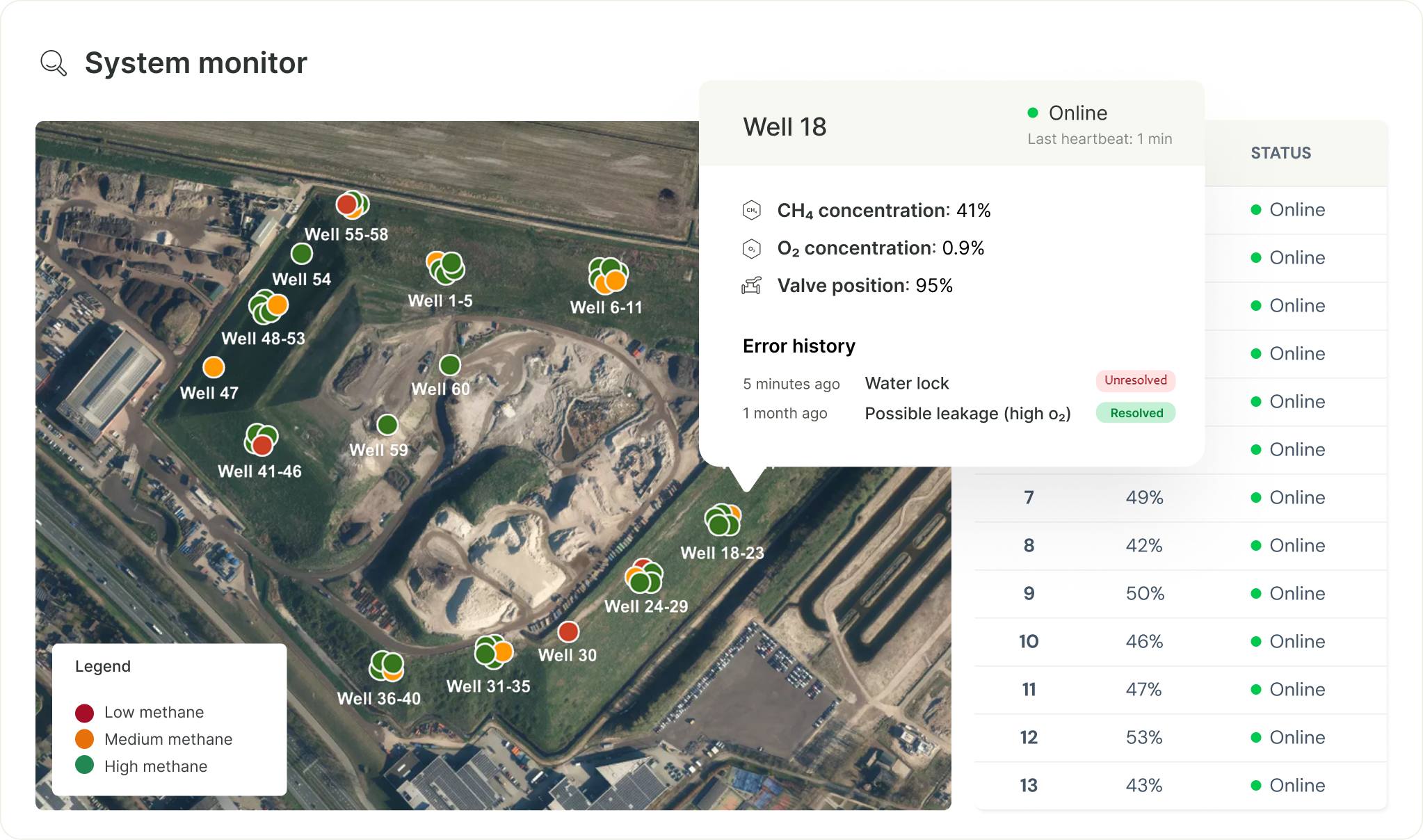Click the Well 47 orange marker

pyautogui.click(x=214, y=367)
